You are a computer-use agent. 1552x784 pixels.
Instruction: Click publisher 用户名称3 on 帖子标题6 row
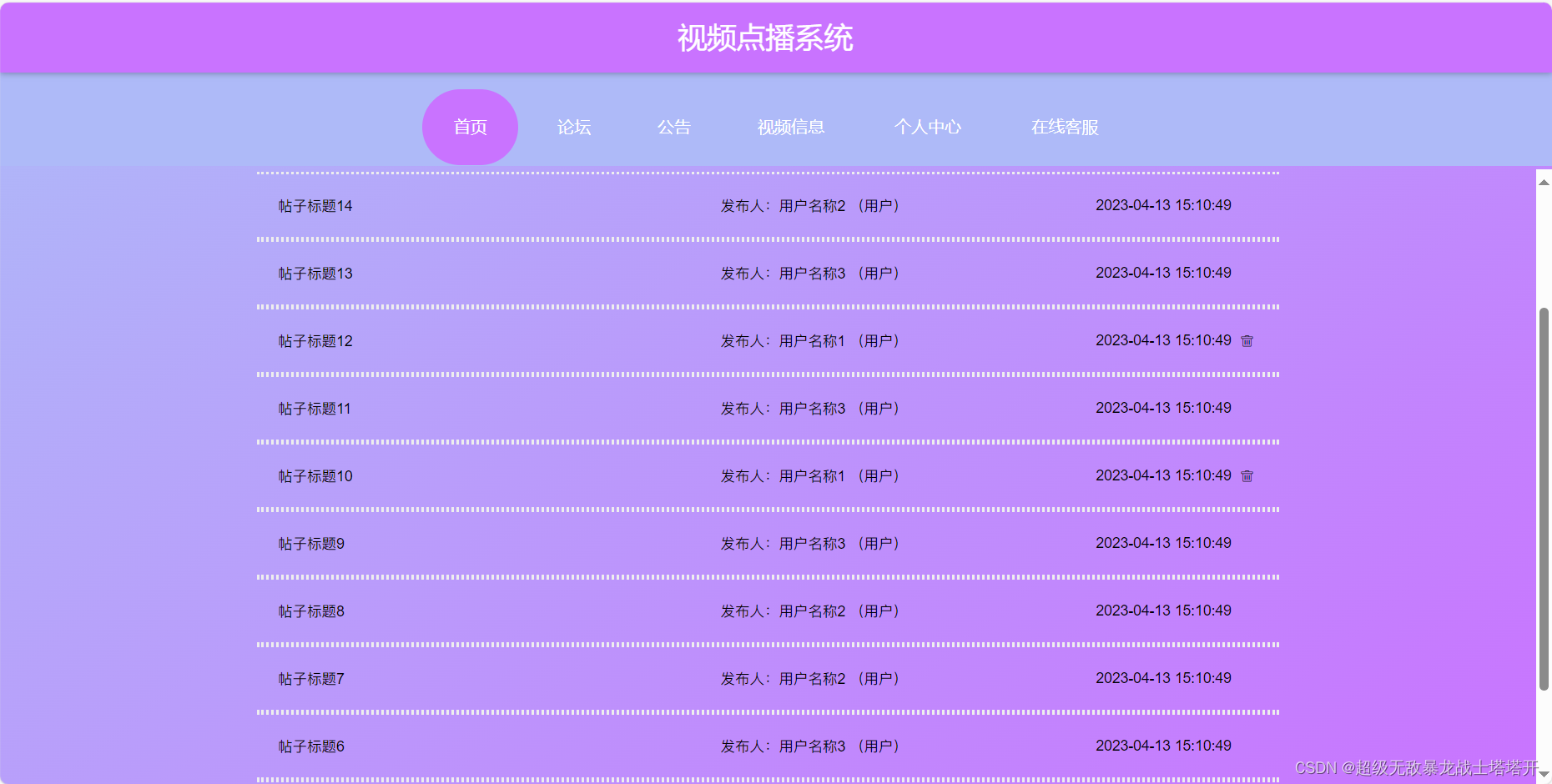click(812, 746)
